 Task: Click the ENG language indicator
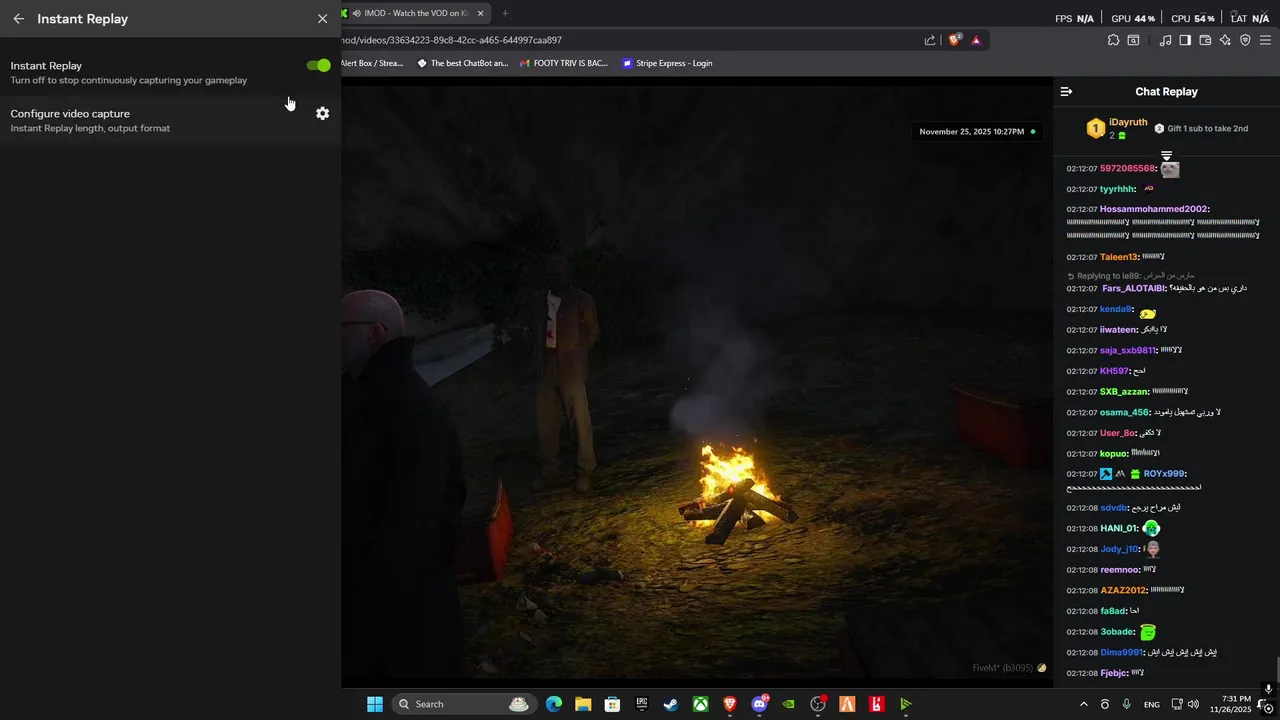tap(1152, 704)
